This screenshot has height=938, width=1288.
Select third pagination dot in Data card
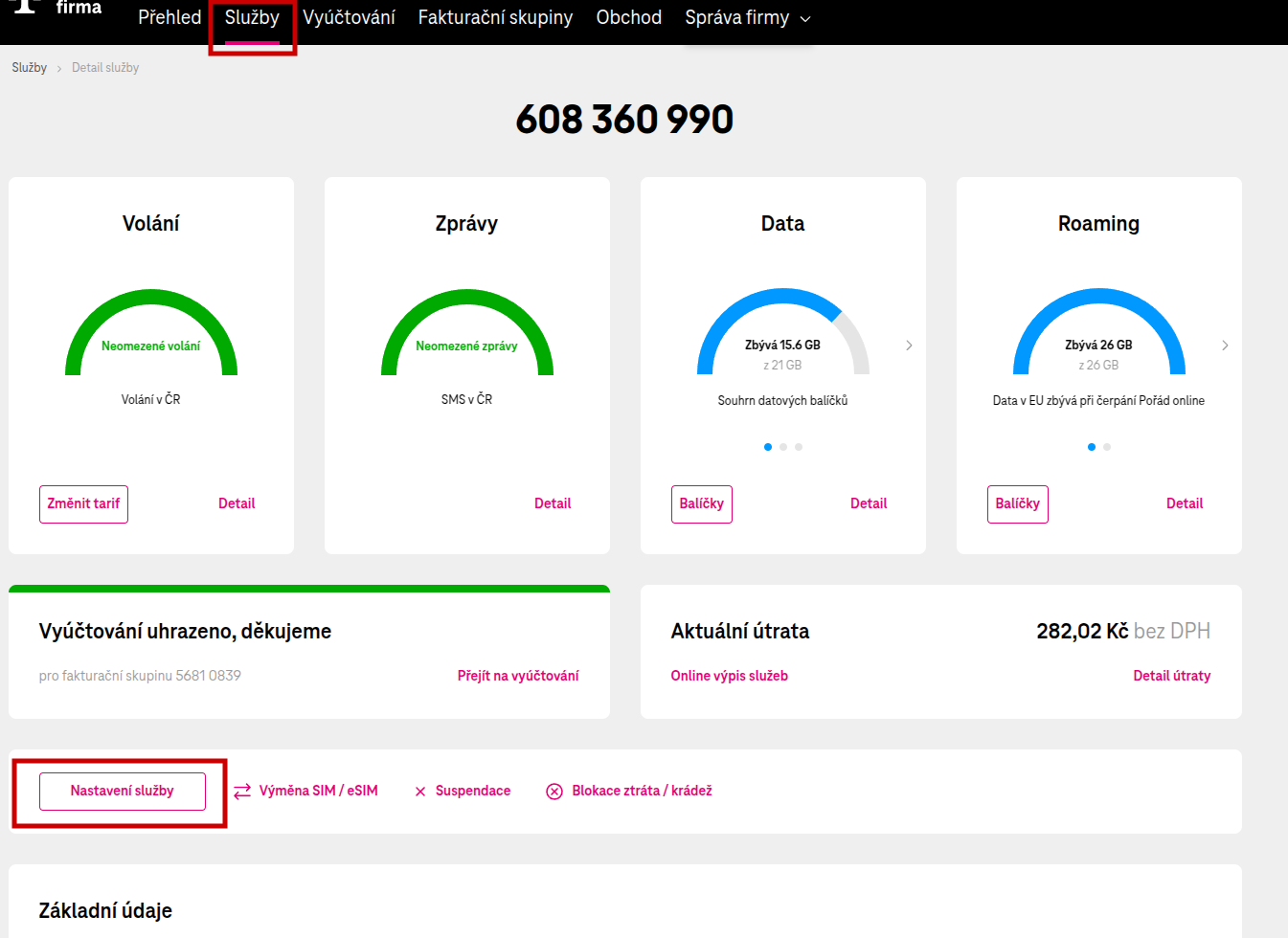point(799,447)
